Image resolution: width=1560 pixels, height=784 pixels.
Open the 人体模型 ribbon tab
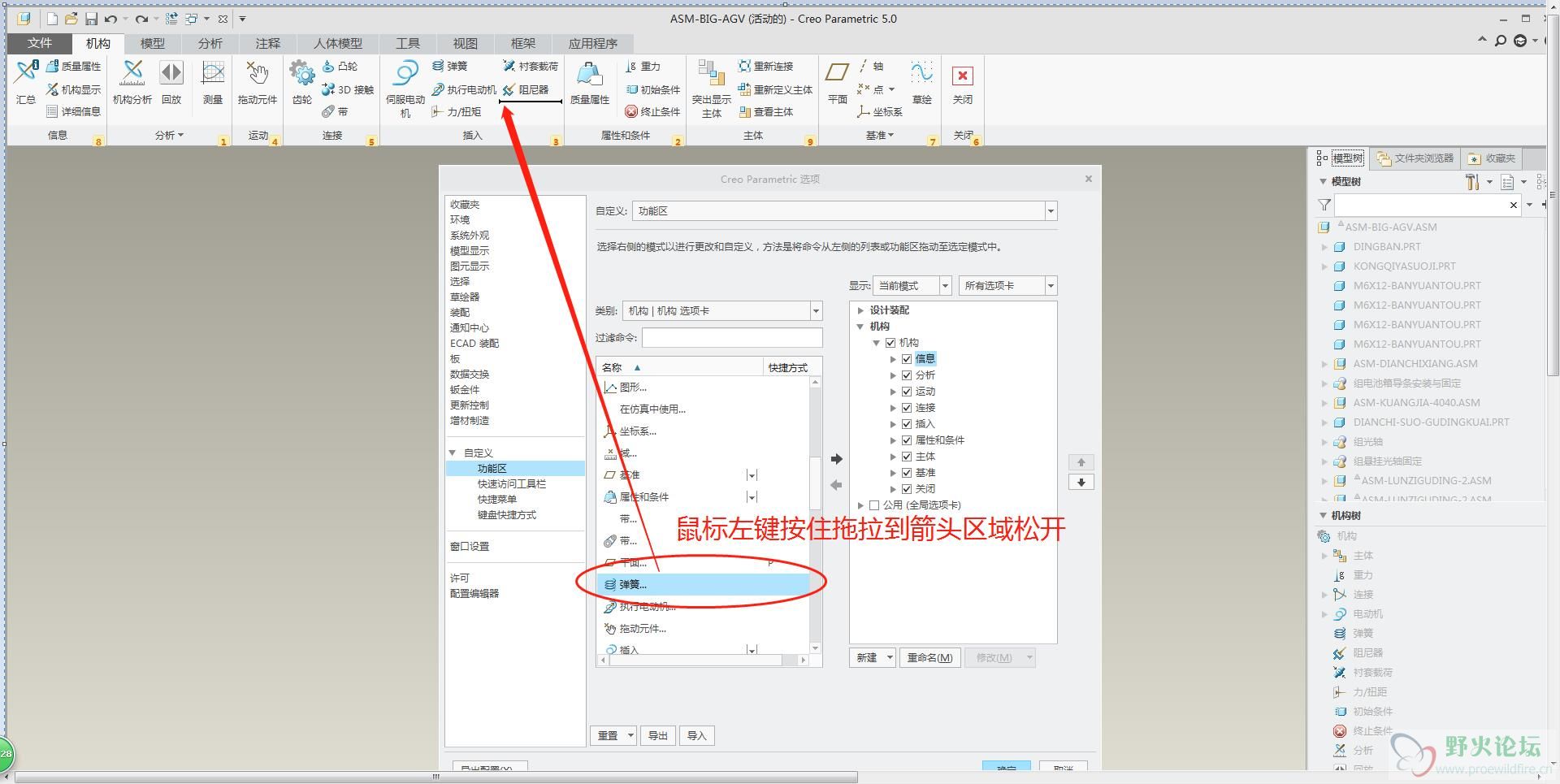coord(338,43)
